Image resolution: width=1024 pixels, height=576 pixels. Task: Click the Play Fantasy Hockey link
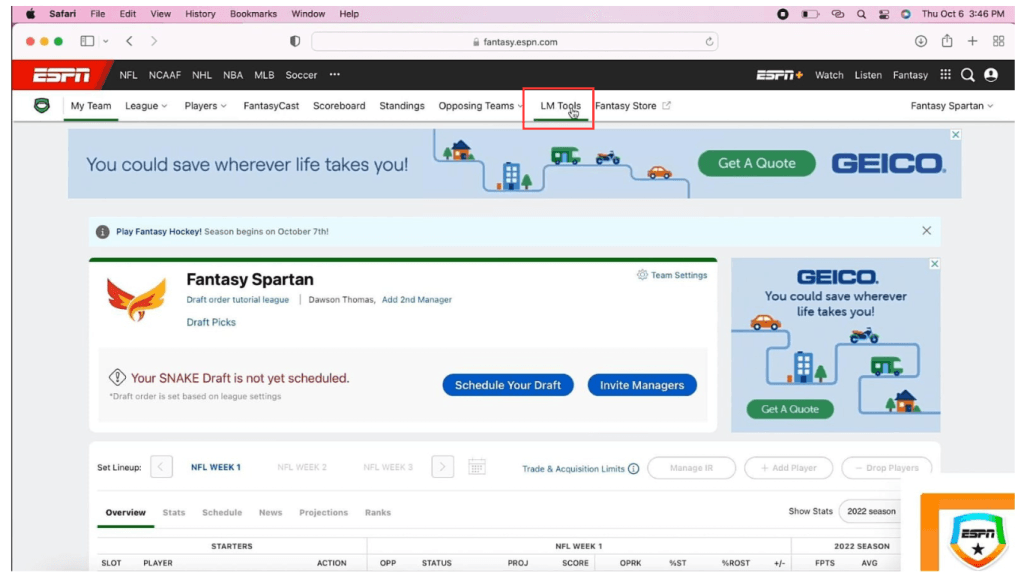click(159, 231)
